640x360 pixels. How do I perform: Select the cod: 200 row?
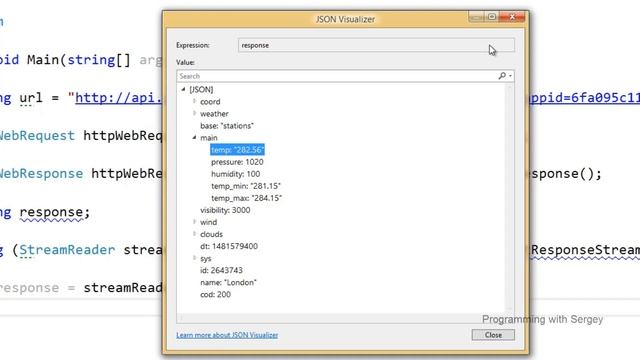(x=216, y=294)
